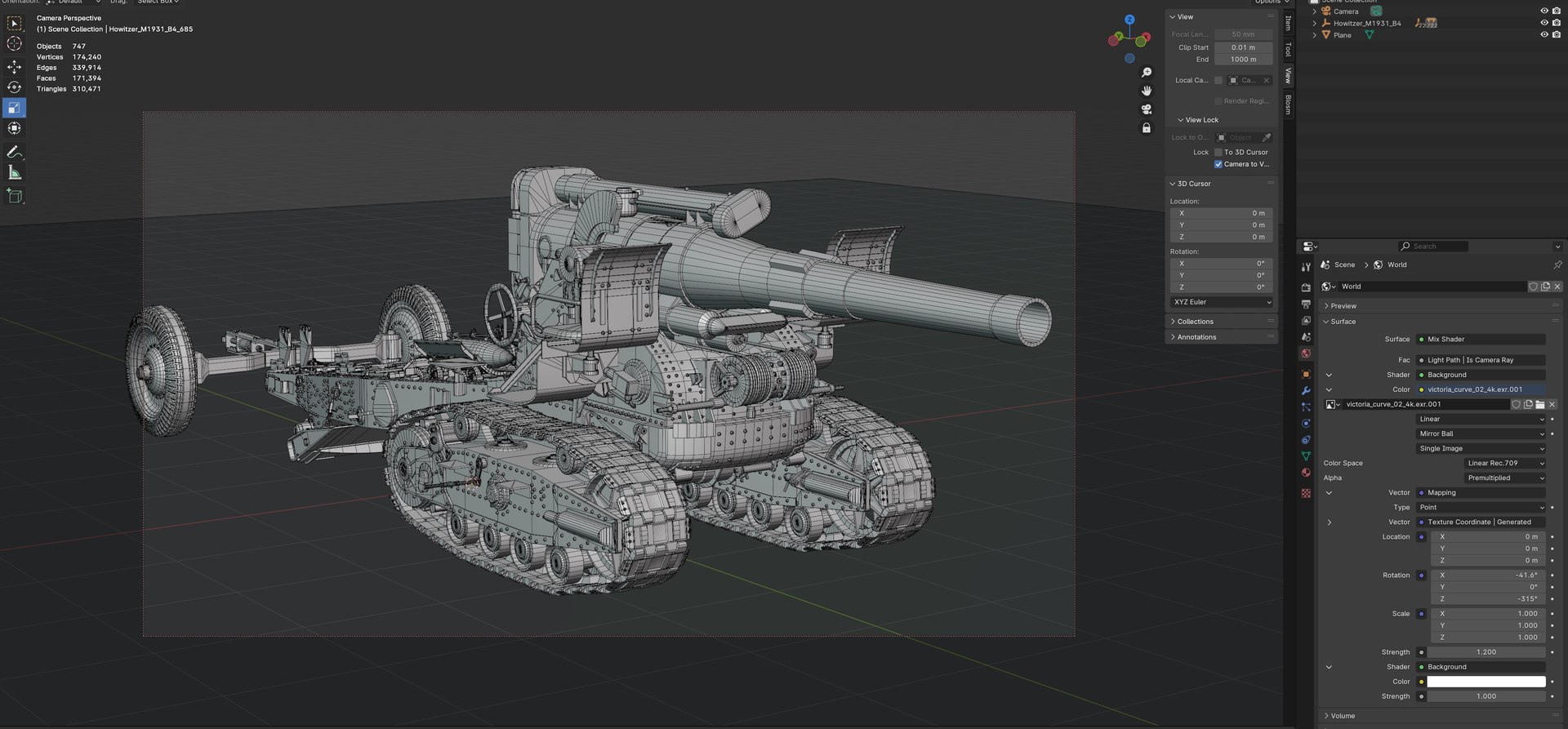This screenshot has width=1568, height=729.
Task: Switch to the Rotate tool
Action: click(14, 87)
